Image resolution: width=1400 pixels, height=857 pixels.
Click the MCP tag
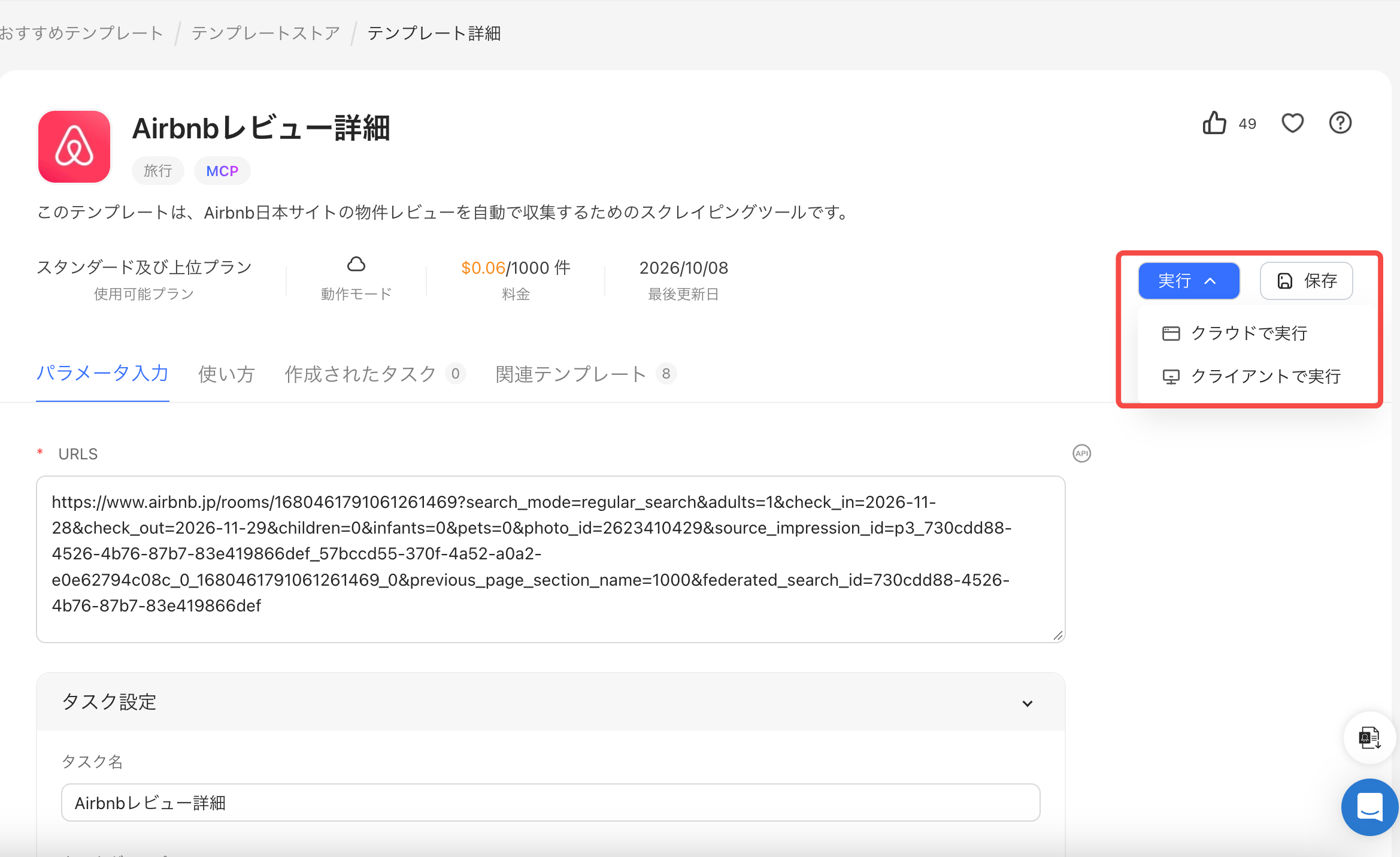pos(222,171)
